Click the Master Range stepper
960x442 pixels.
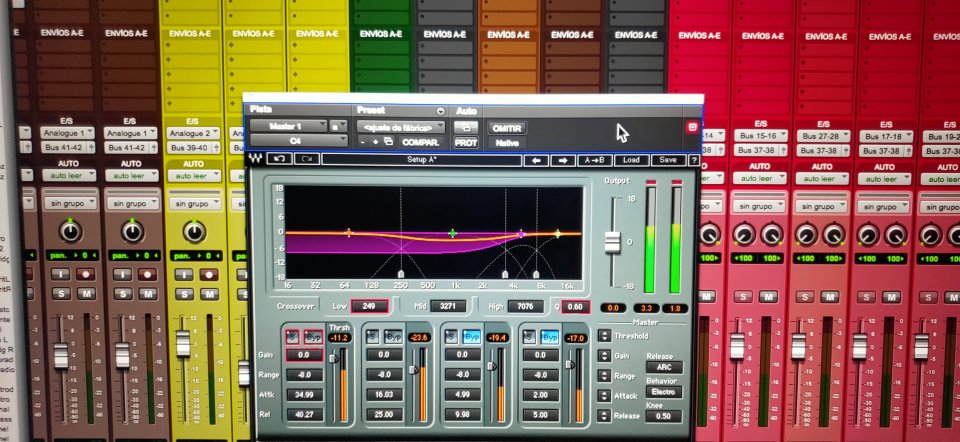pos(604,376)
